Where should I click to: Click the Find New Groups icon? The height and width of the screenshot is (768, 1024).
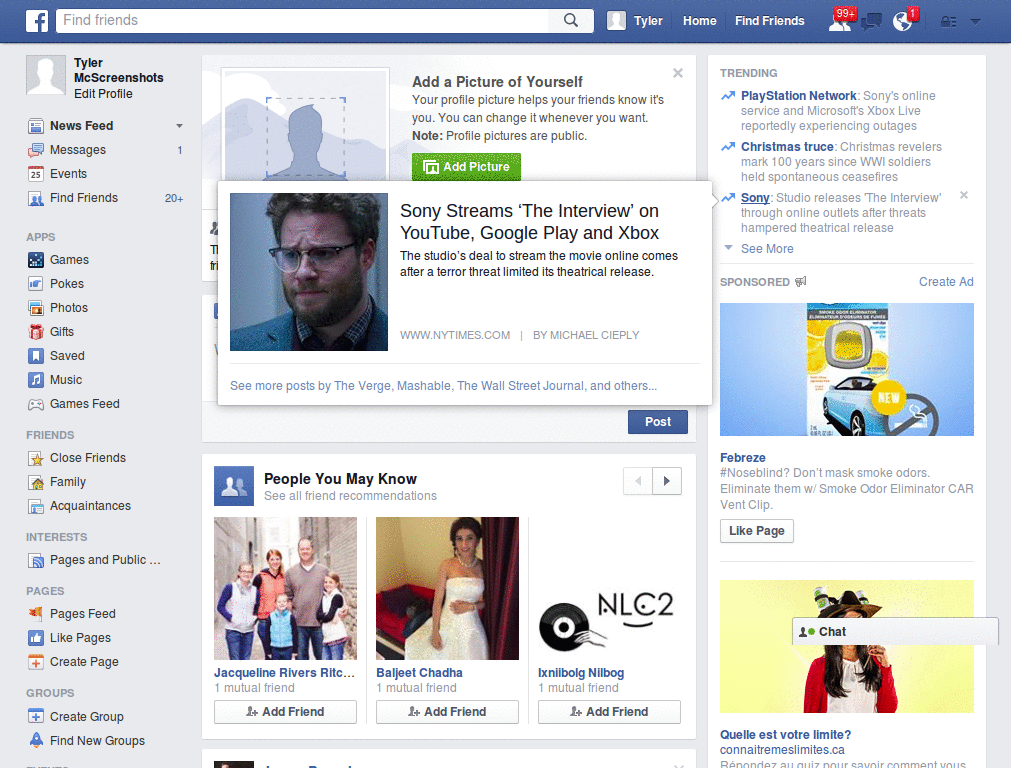tap(36, 741)
